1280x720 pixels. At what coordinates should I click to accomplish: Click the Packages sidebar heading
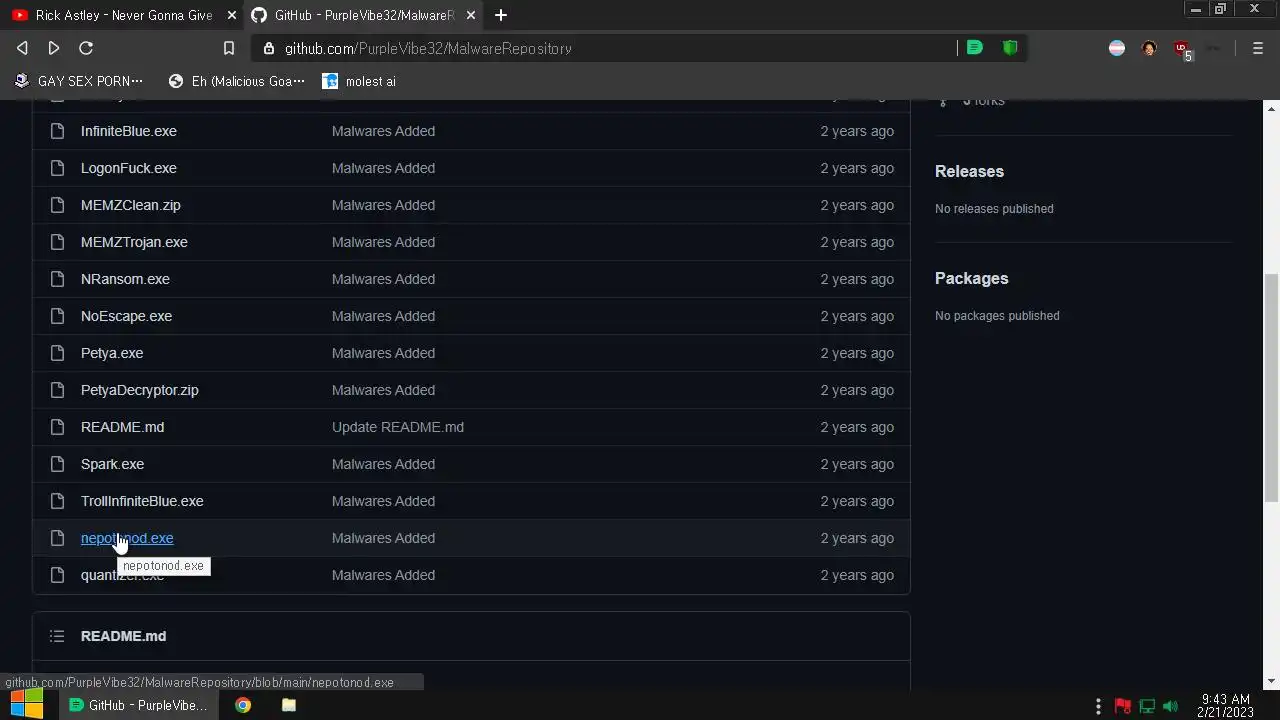(x=971, y=278)
